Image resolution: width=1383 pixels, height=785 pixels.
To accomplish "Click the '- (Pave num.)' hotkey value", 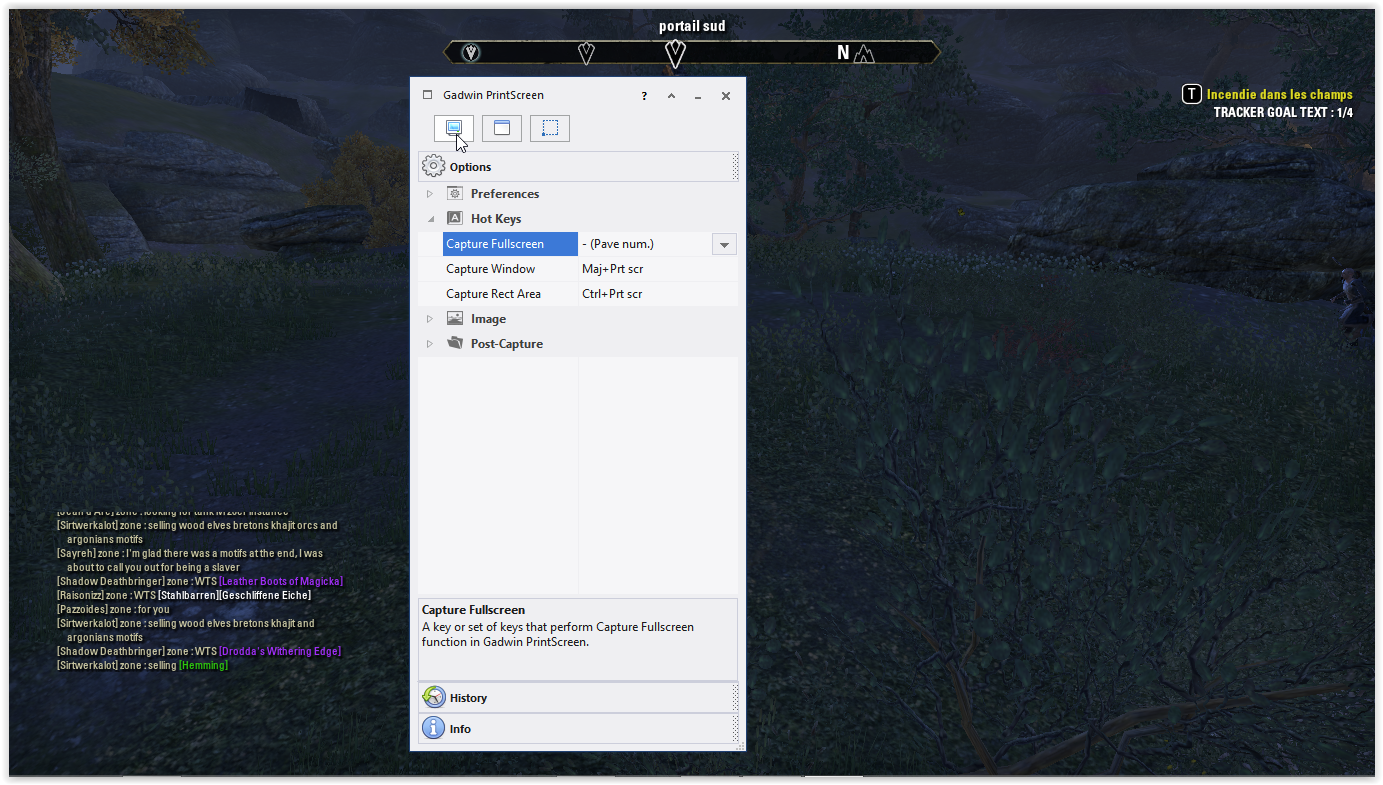I will 618,244.
